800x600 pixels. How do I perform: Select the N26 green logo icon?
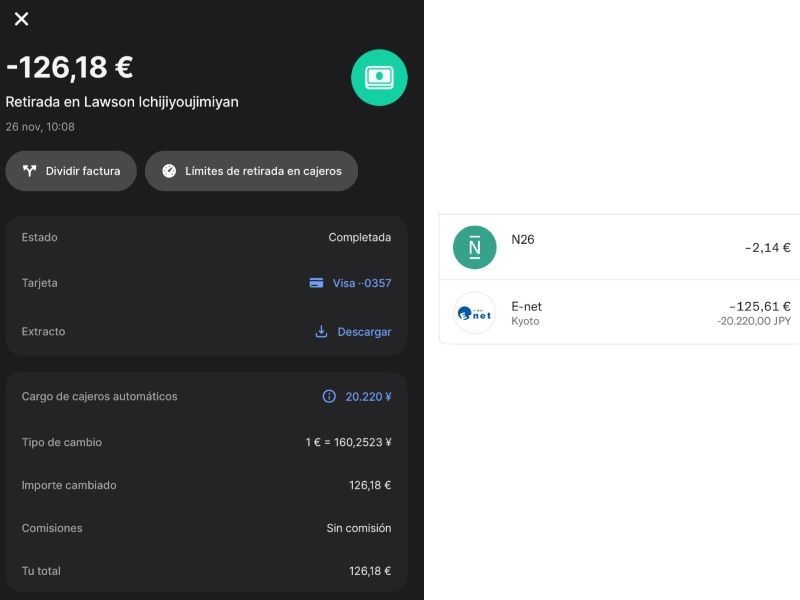pos(474,247)
